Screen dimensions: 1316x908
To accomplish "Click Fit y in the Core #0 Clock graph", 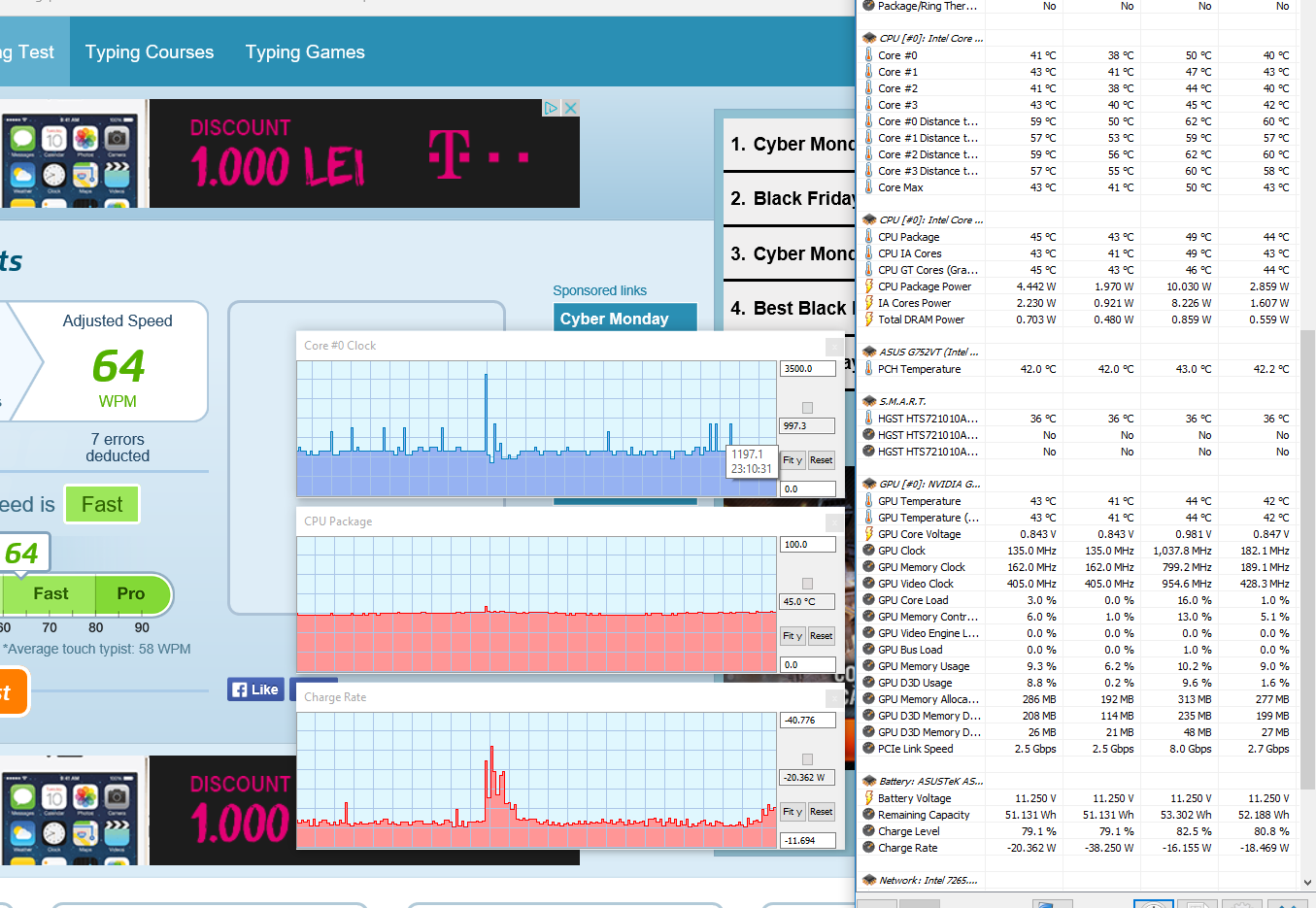I will [793, 460].
